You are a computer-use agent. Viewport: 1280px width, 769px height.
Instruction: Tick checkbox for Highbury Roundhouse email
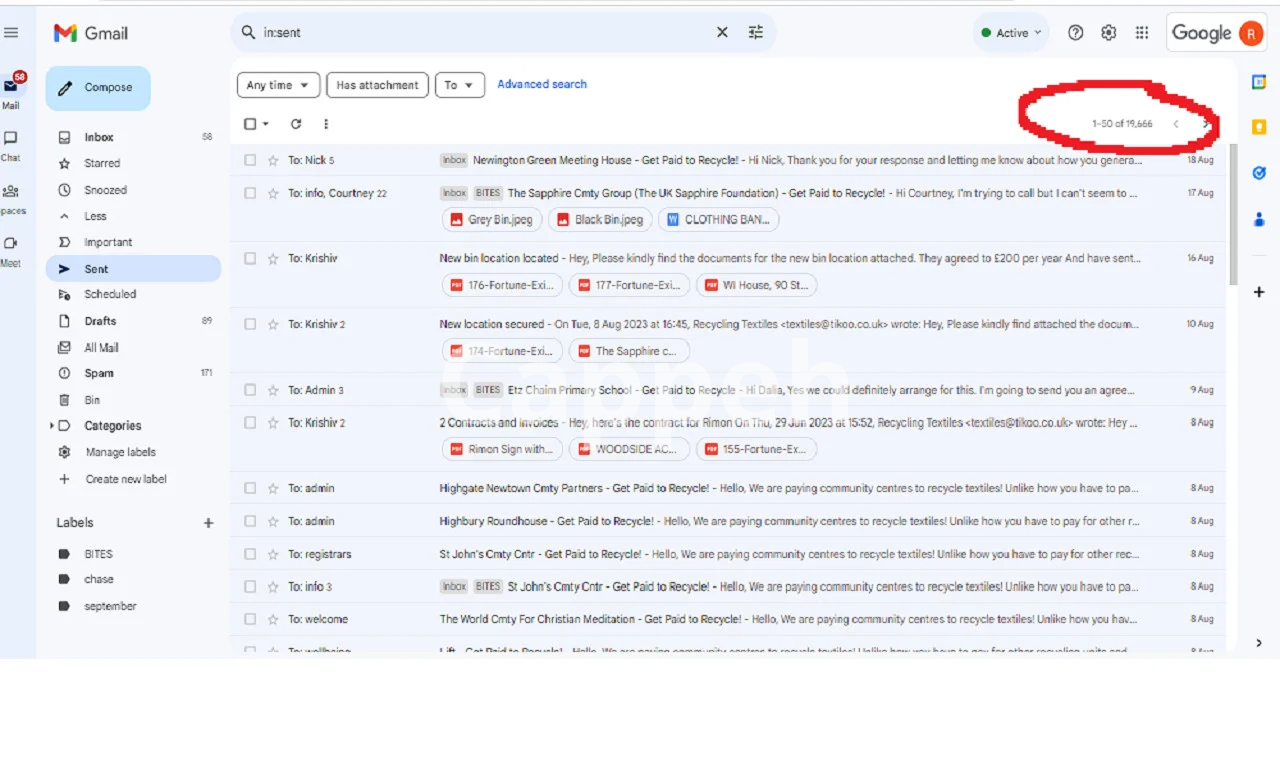[250, 521]
